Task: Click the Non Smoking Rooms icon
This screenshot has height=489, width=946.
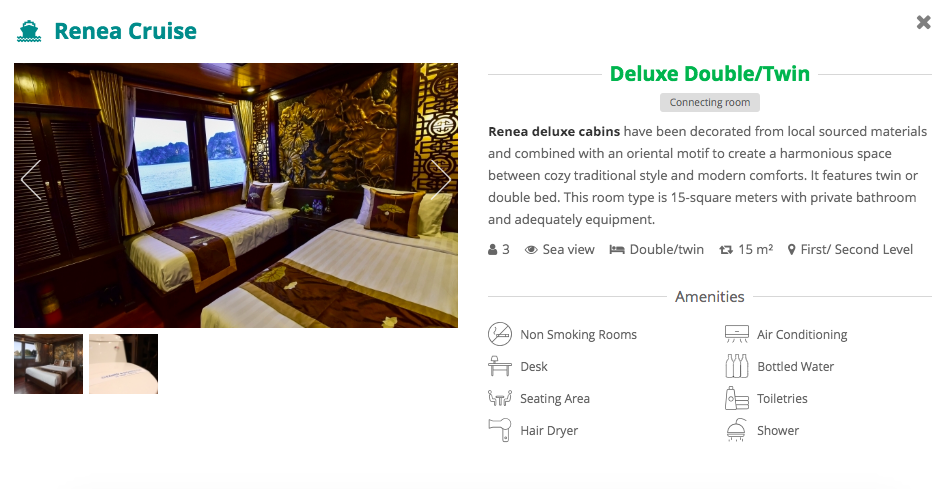Action: tap(500, 334)
